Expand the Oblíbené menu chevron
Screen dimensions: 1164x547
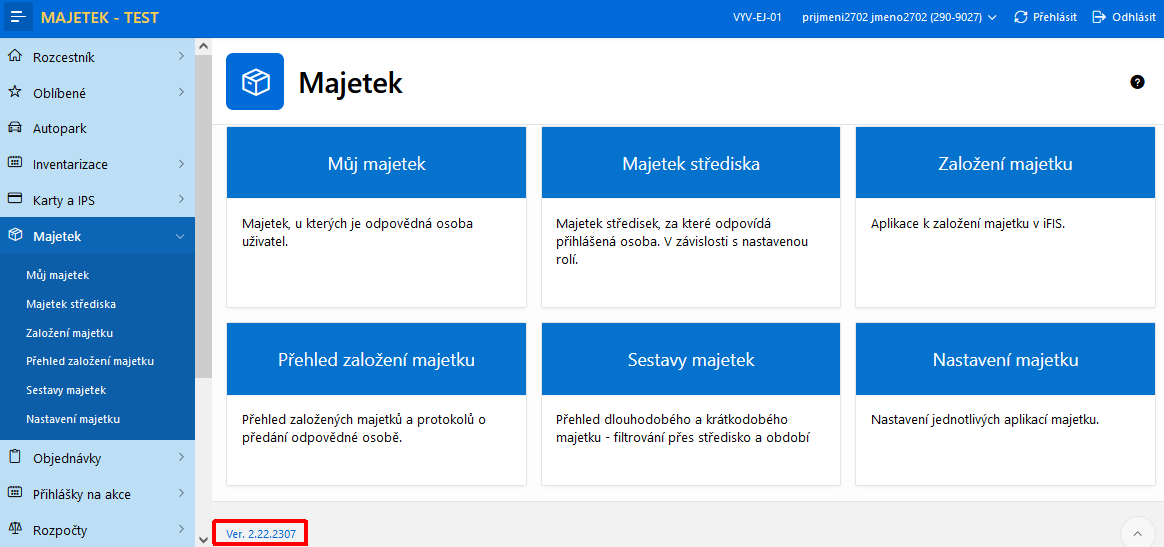coord(181,92)
